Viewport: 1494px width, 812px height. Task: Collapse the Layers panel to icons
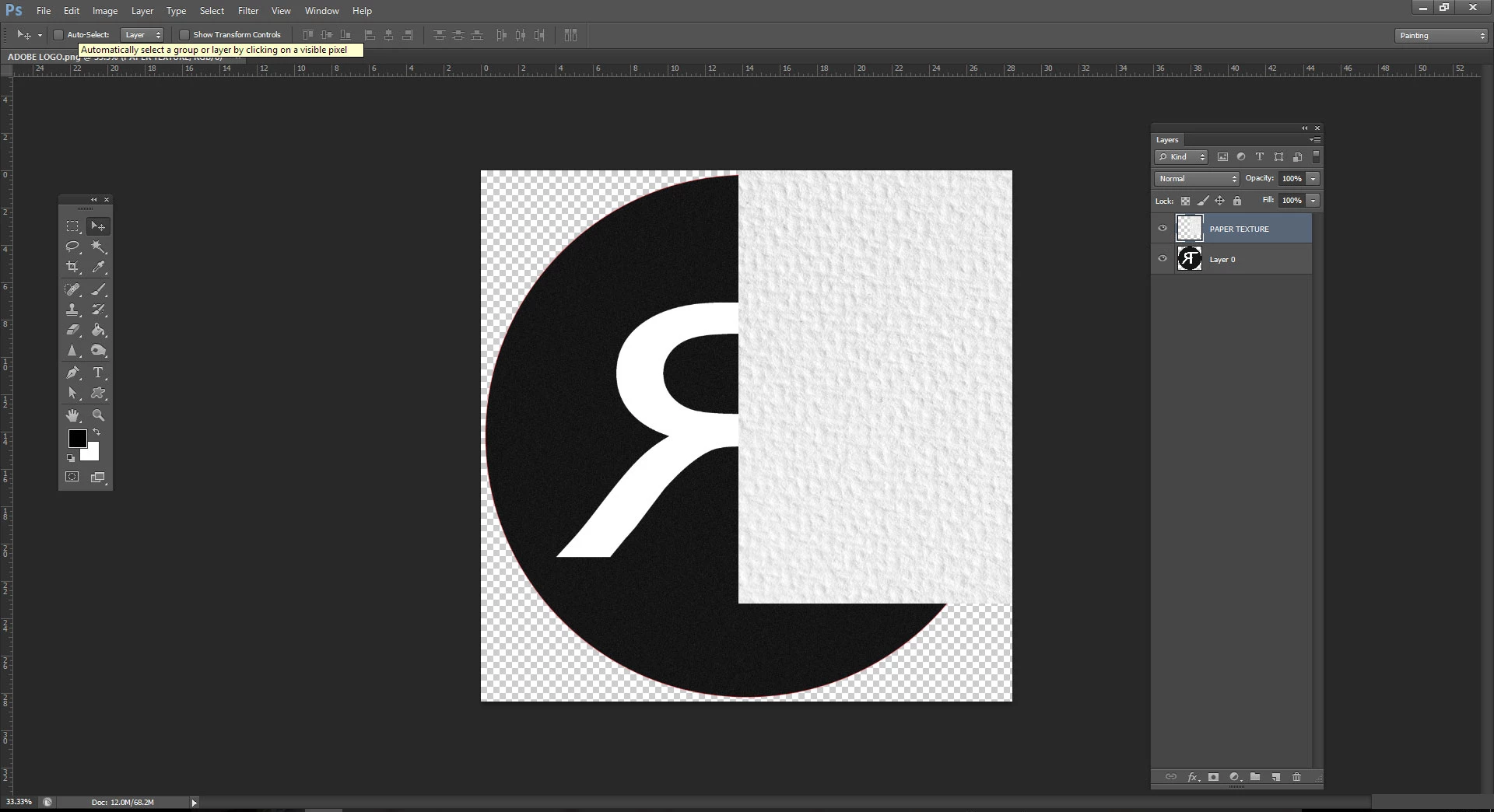point(1305,128)
